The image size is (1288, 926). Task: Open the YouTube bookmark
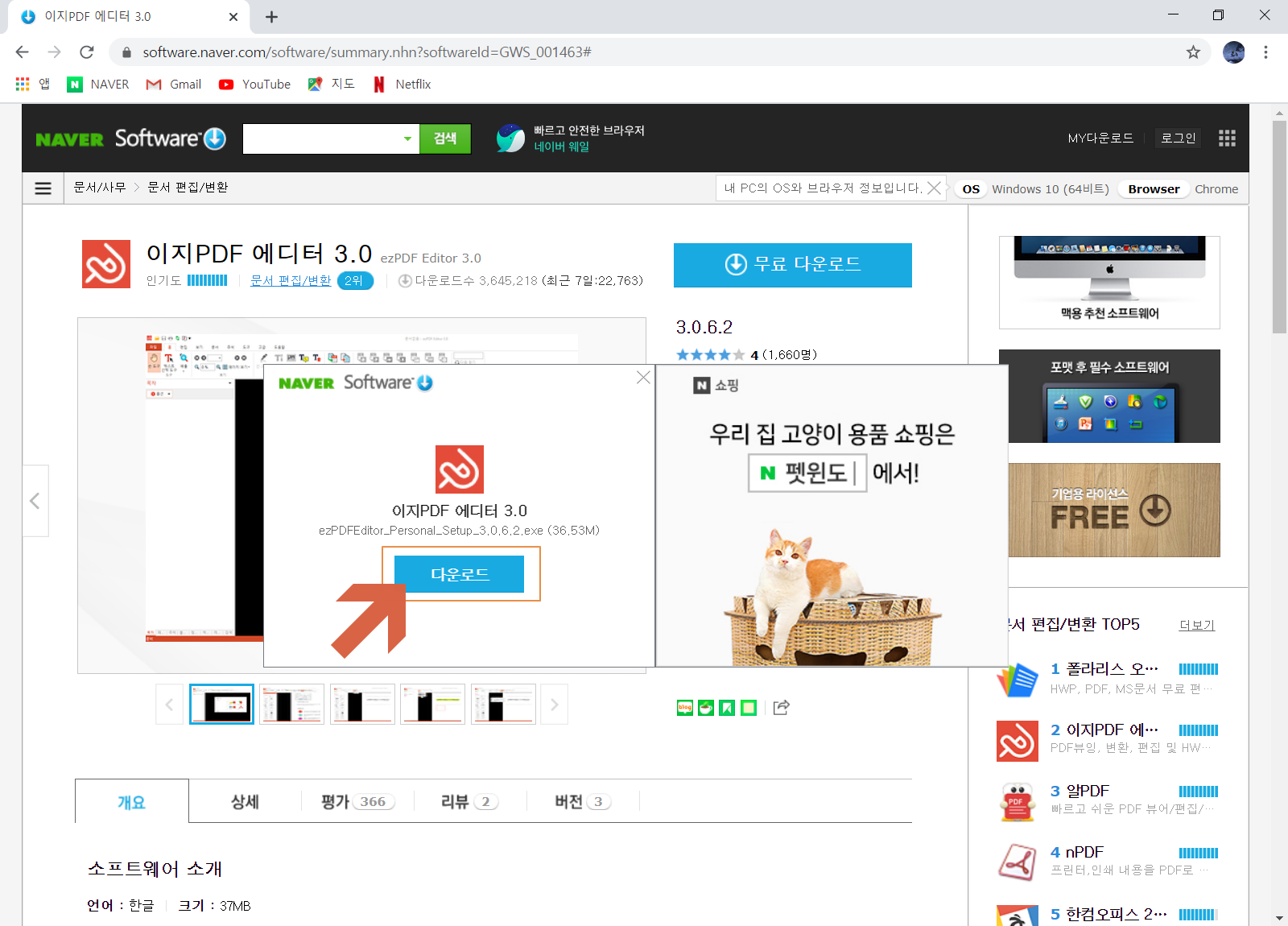[254, 85]
